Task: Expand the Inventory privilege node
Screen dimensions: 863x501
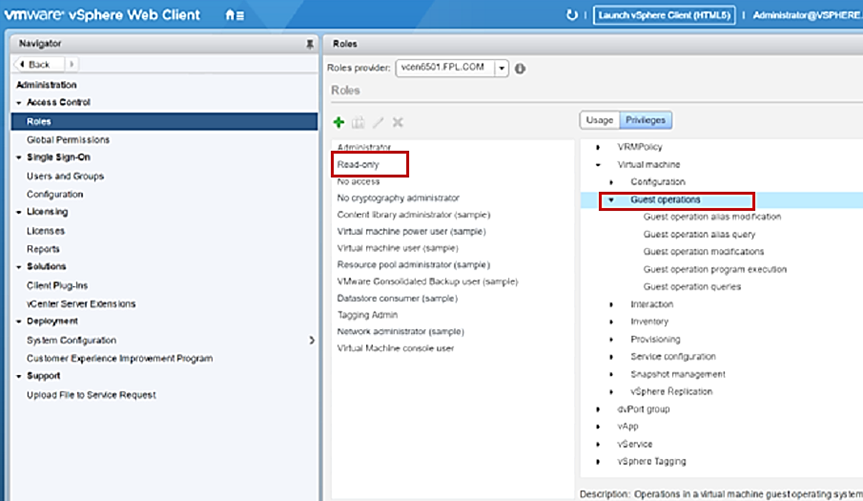Action: (611, 322)
